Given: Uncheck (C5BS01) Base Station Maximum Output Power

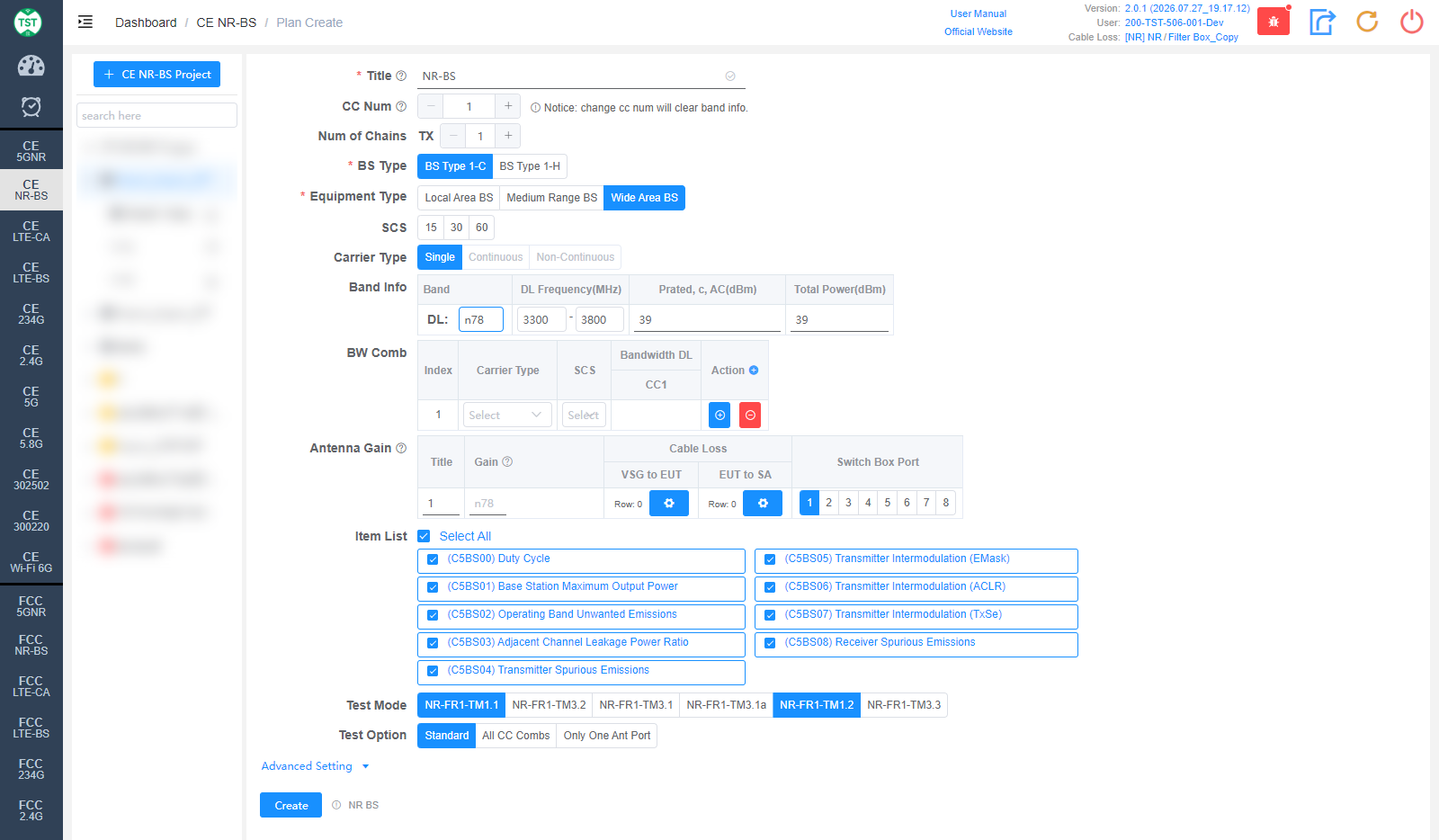Looking at the screenshot, I should click(x=433, y=587).
